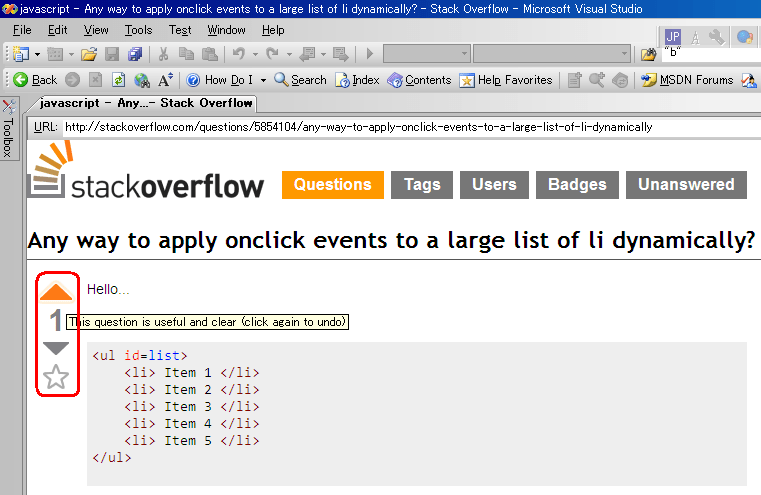Click the New Project toolbar icon
This screenshot has height=495, width=761.
(21, 54)
